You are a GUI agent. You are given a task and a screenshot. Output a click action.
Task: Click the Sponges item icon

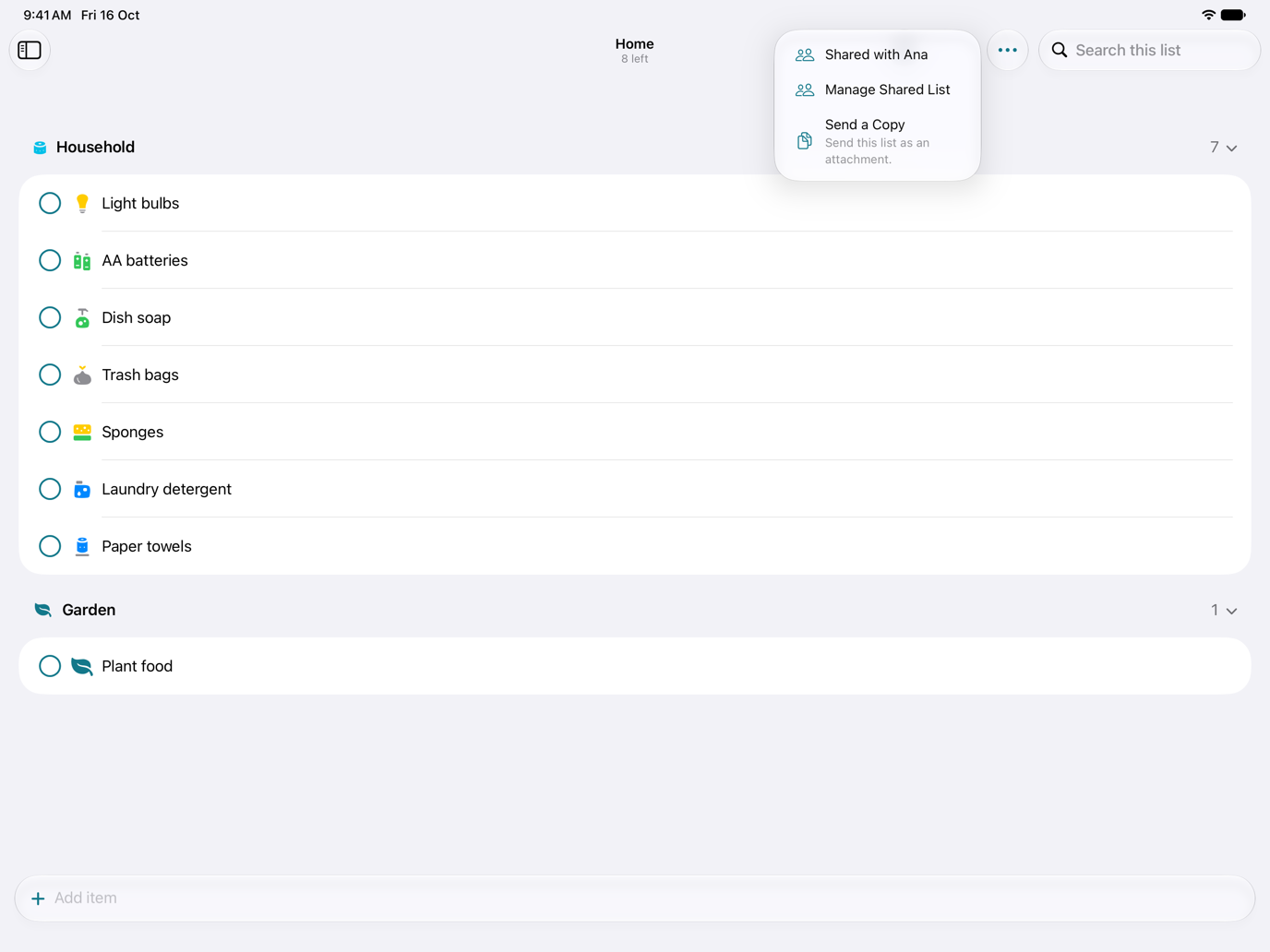(82, 432)
